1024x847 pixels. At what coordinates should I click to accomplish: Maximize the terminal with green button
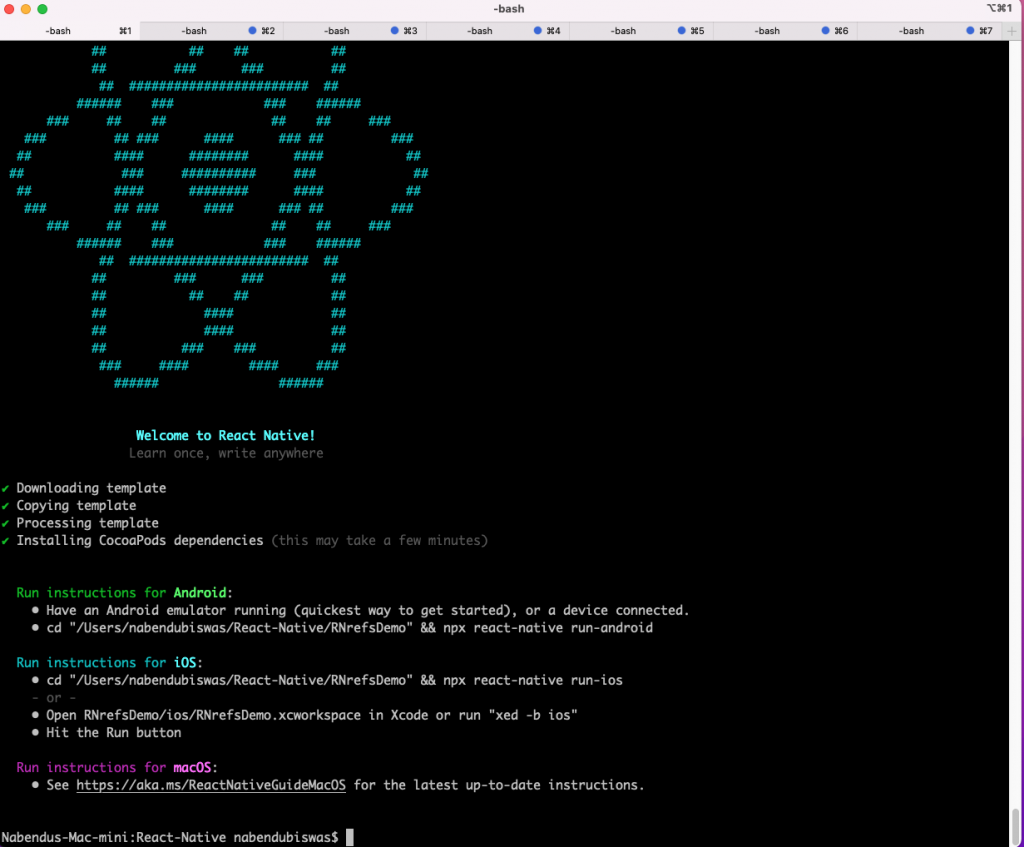coord(42,9)
